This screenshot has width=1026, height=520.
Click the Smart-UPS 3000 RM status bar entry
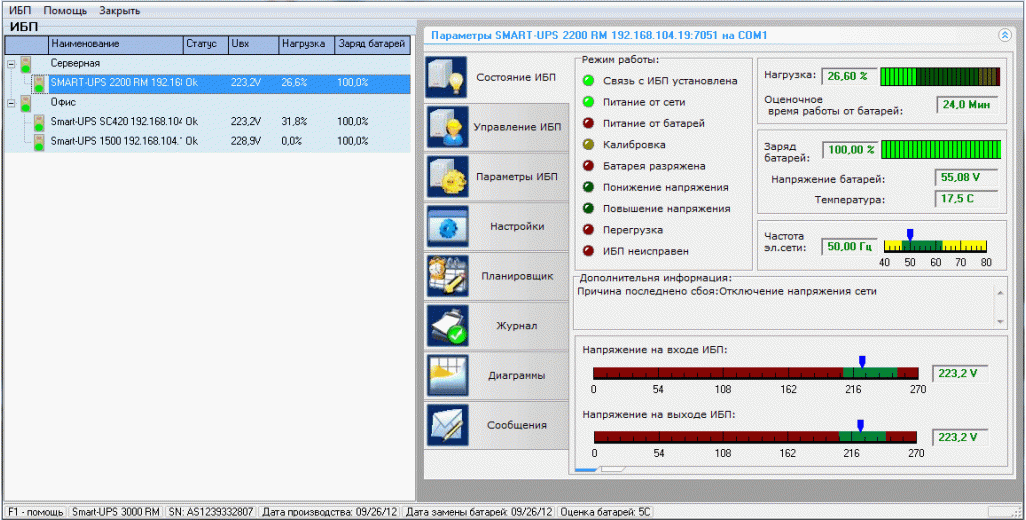pyautogui.click(x=115, y=511)
